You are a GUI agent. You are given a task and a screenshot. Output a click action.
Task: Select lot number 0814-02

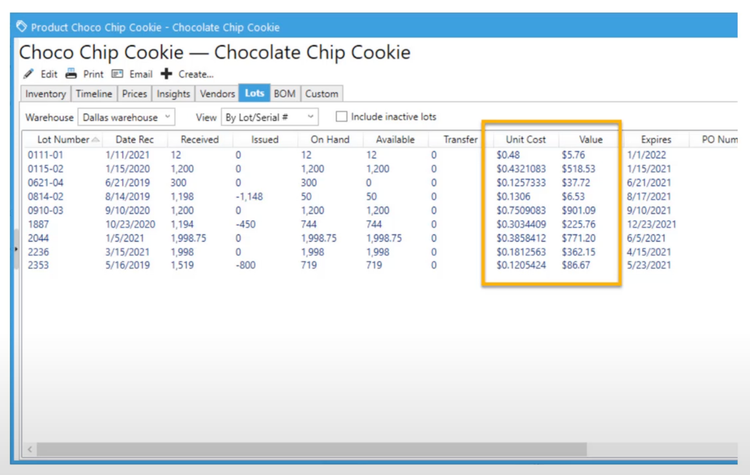[45, 197]
